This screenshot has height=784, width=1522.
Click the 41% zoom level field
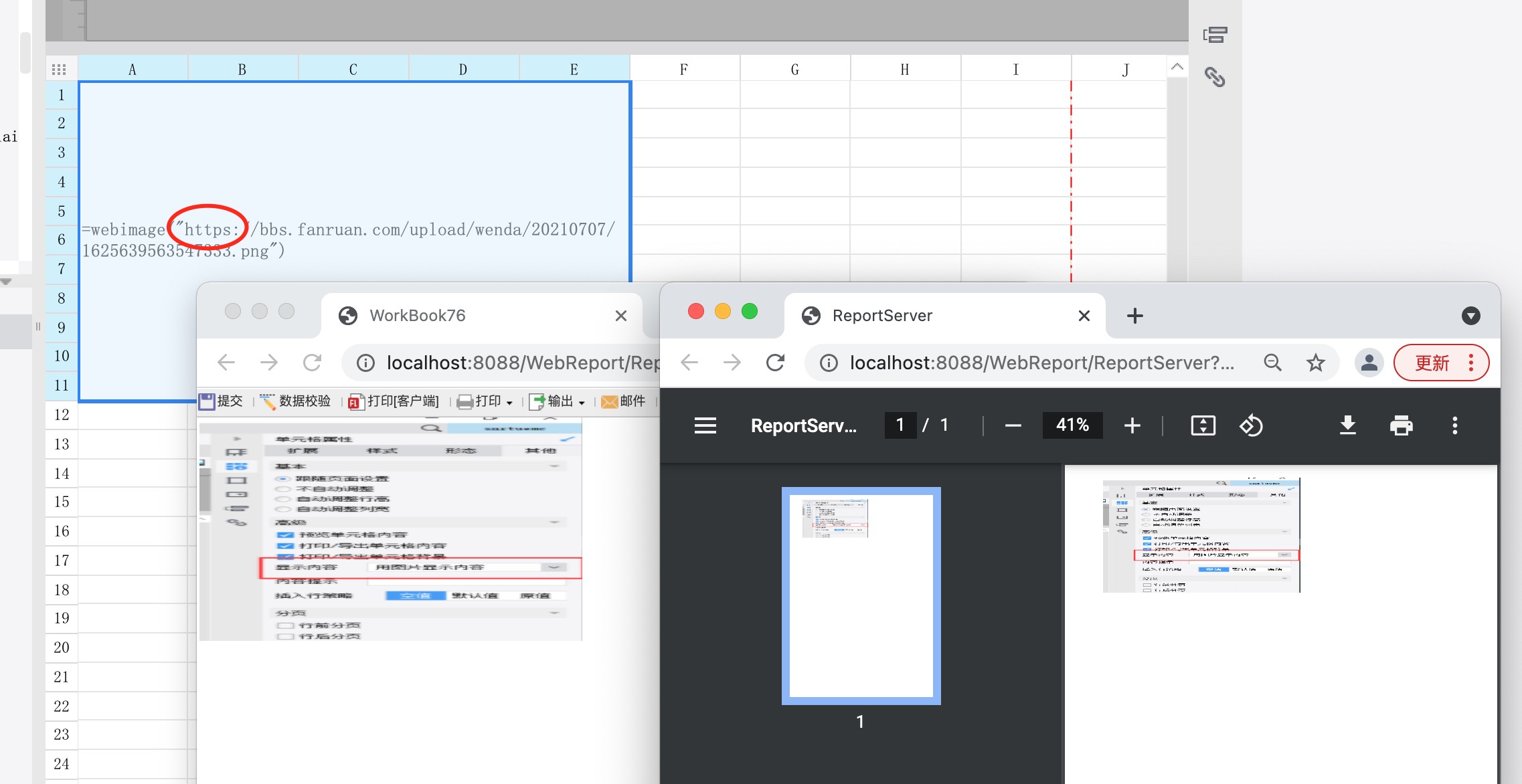[1072, 425]
